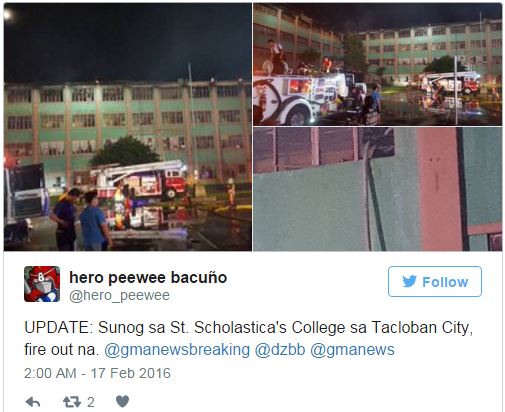Like the tweet with heart icon
Viewport: 505px width, 412px height.
click(122, 401)
